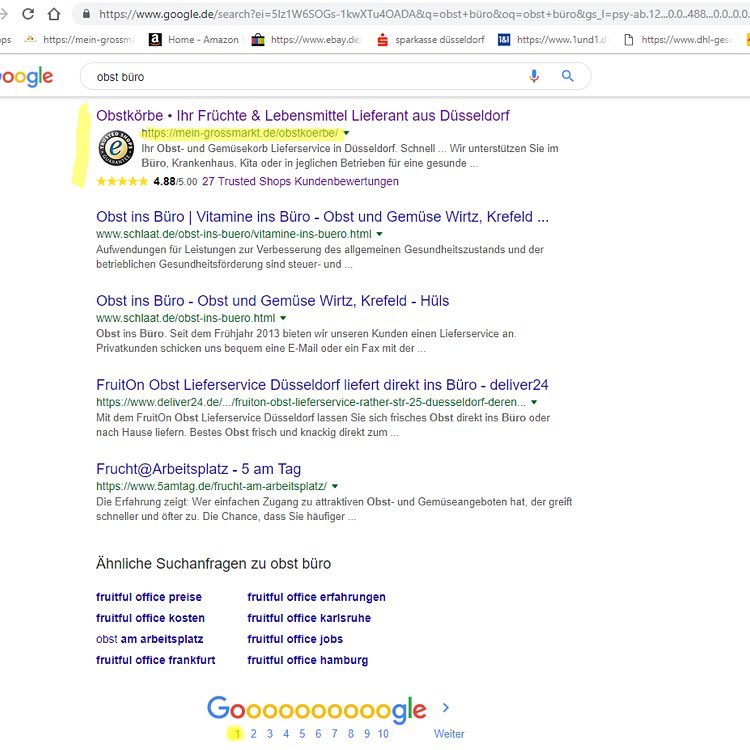Go to results page 4
This screenshot has width=750, height=750.
[x=286, y=734]
